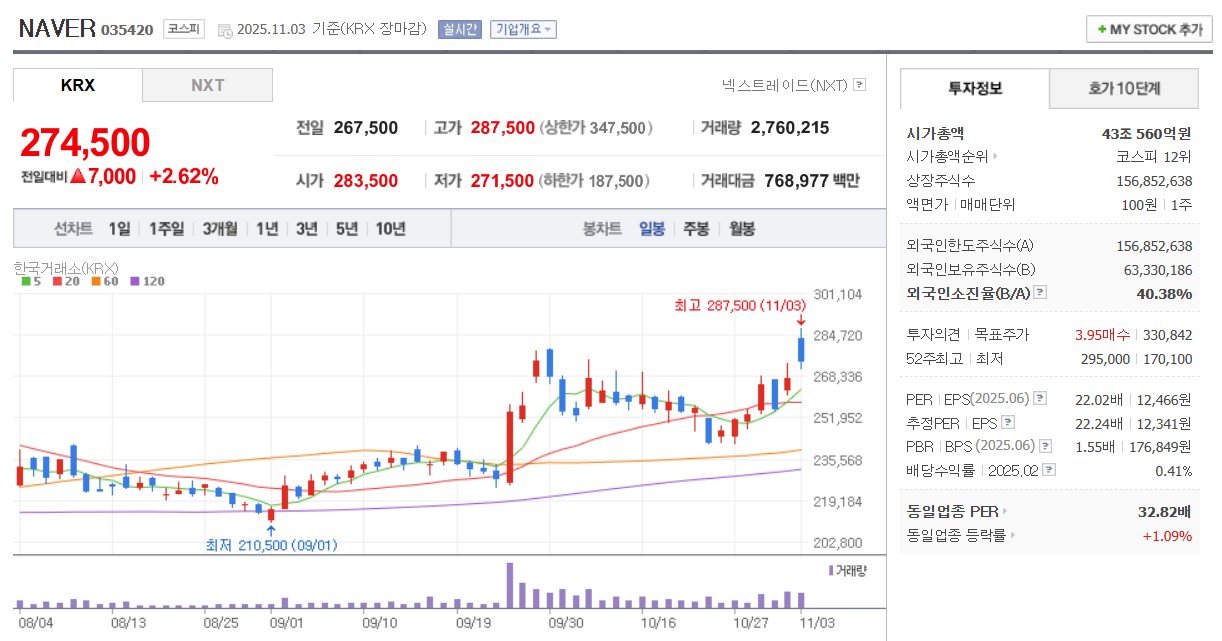The image size is (1222, 641).
Task: Switch to the NXT exchange tab
Action: [x=207, y=84]
